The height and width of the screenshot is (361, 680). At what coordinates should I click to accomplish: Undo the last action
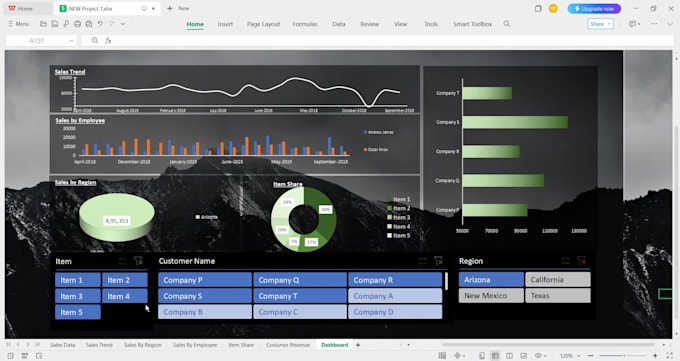point(100,24)
